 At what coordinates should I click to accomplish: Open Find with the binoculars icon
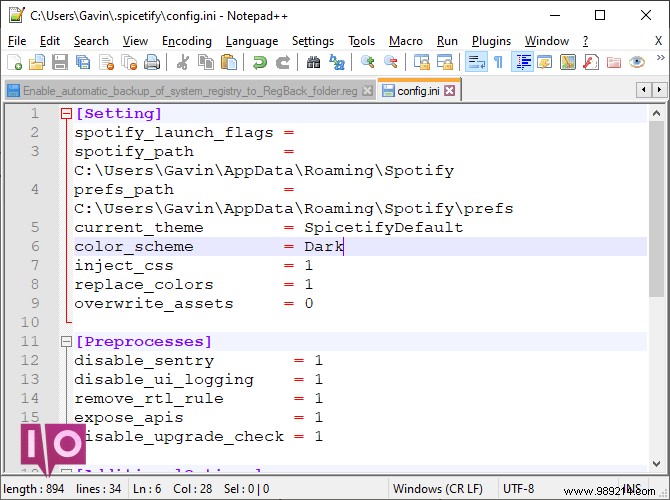coord(313,62)
